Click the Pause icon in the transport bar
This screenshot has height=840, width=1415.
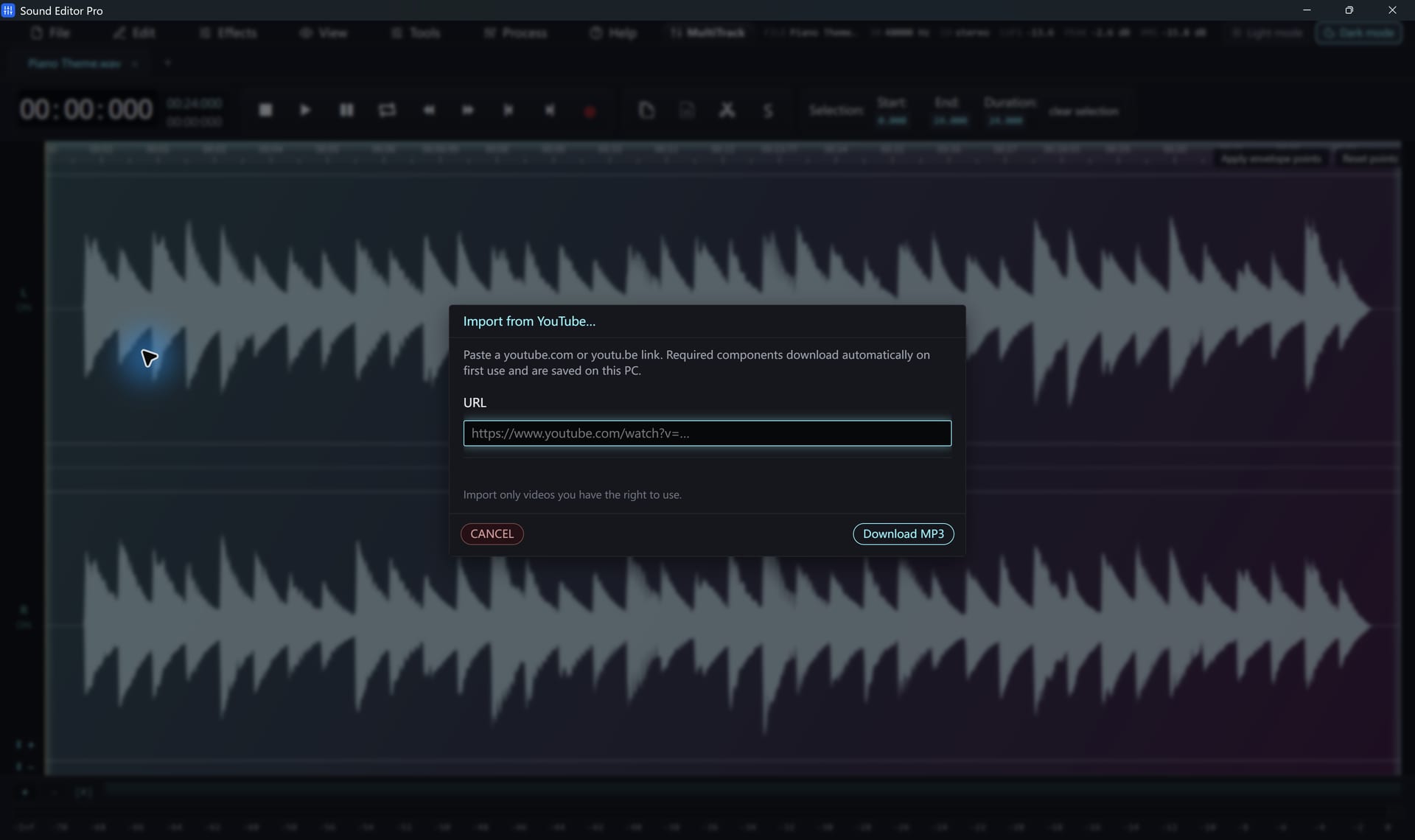click(x=346, y=110)
